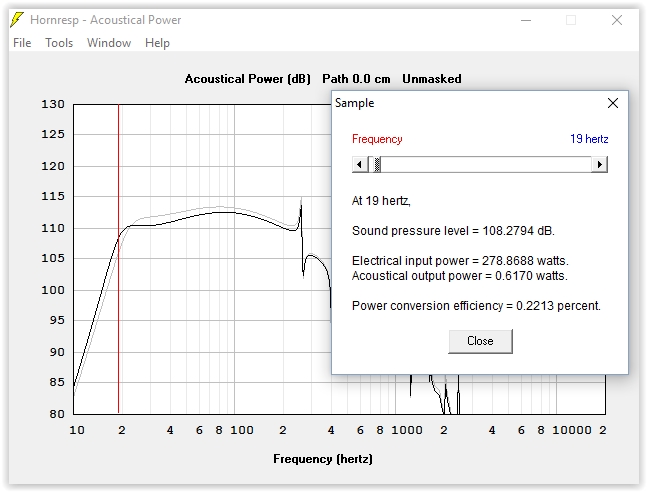647x492 pixels.
Task: Click the 1000 x-axis label
Action: [x=407, y=430]
